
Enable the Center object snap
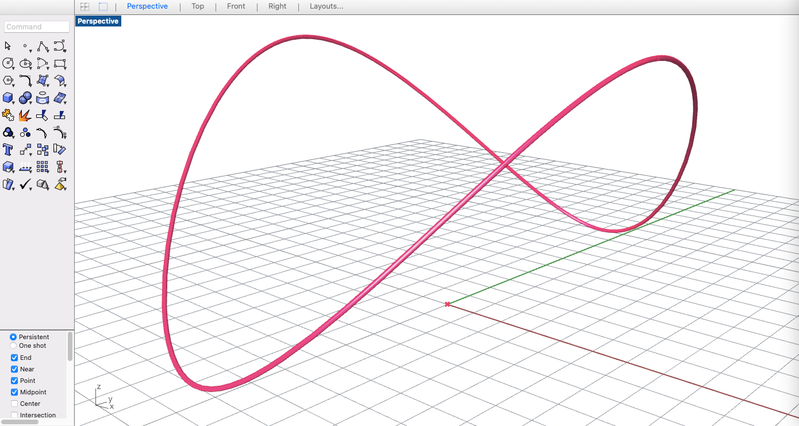pyautogui.click(x=14, y=404)
